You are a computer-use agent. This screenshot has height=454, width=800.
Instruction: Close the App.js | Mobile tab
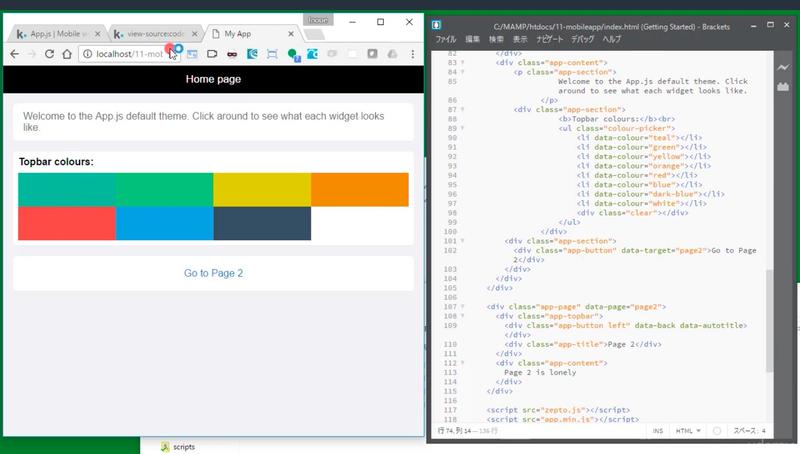pyautogui.click(x=97, y=34)
